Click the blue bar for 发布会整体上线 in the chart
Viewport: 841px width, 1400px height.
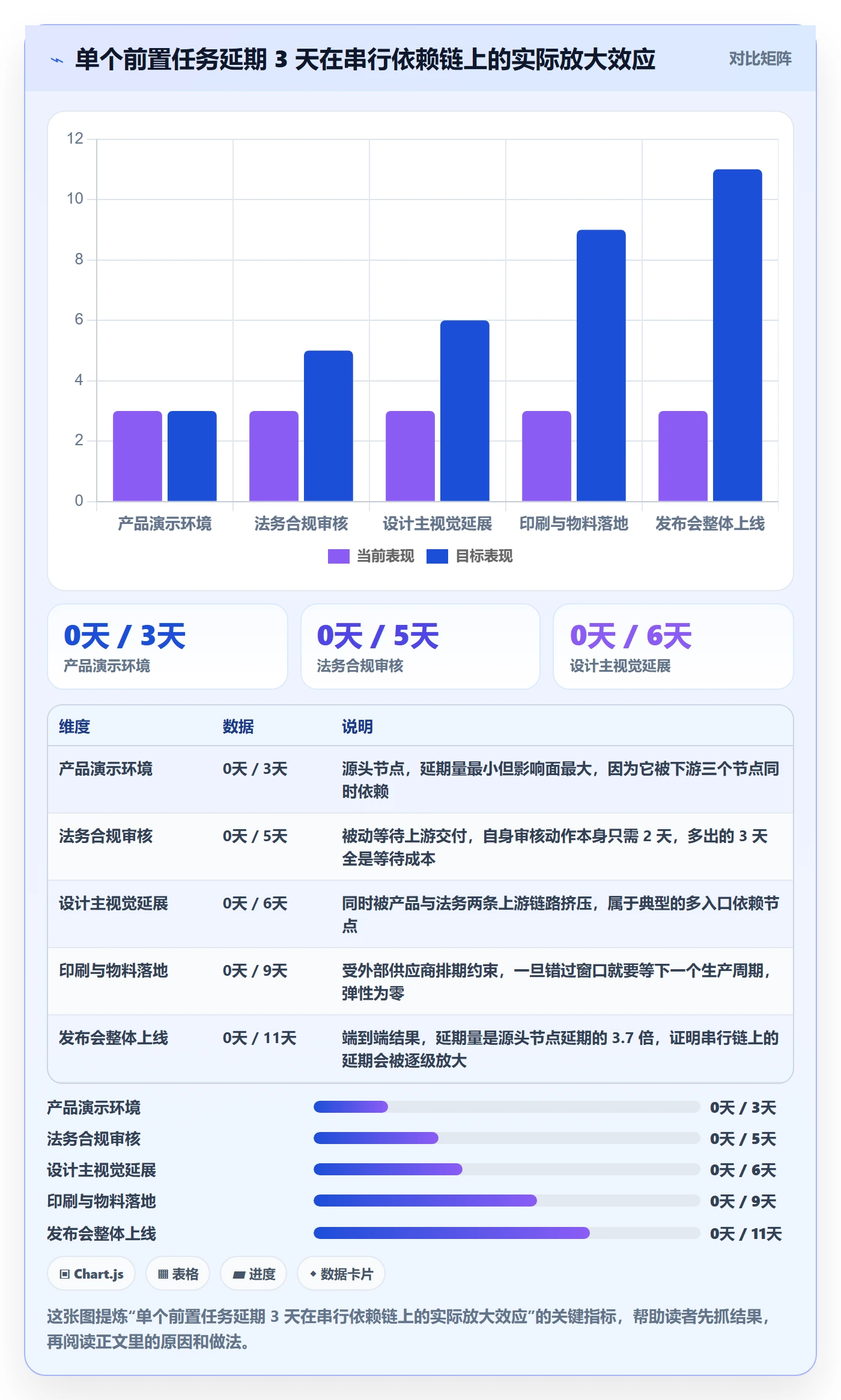tap(737, 335)
